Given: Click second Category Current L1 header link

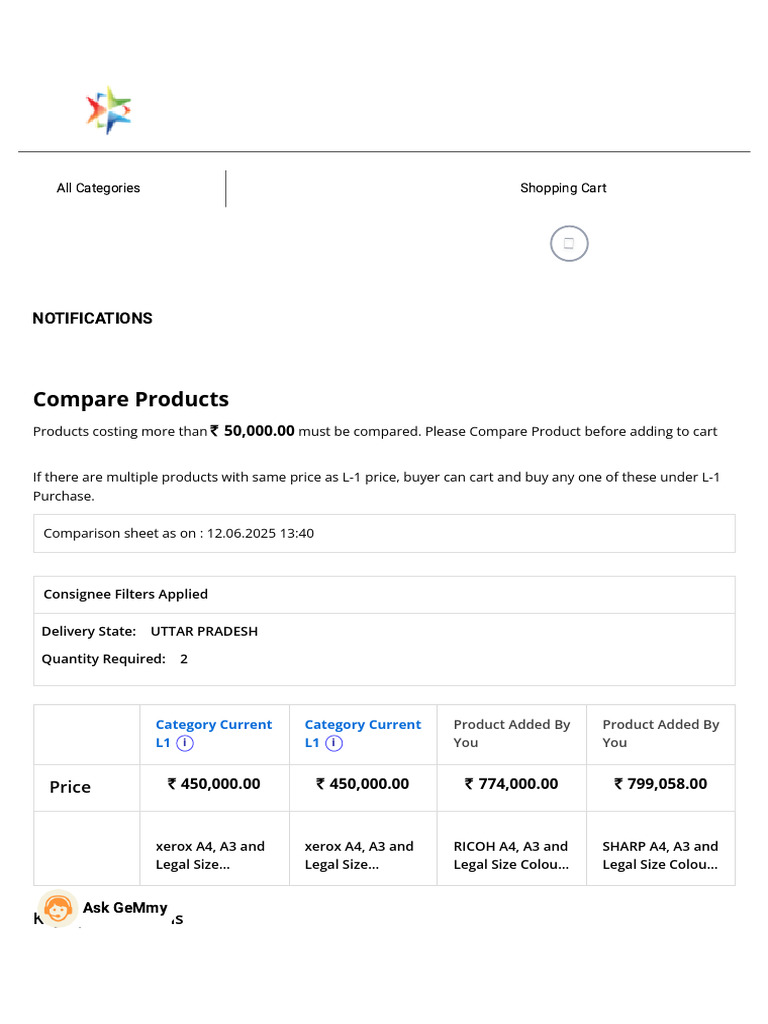Looking at the screenshot, I should (362, 725).
